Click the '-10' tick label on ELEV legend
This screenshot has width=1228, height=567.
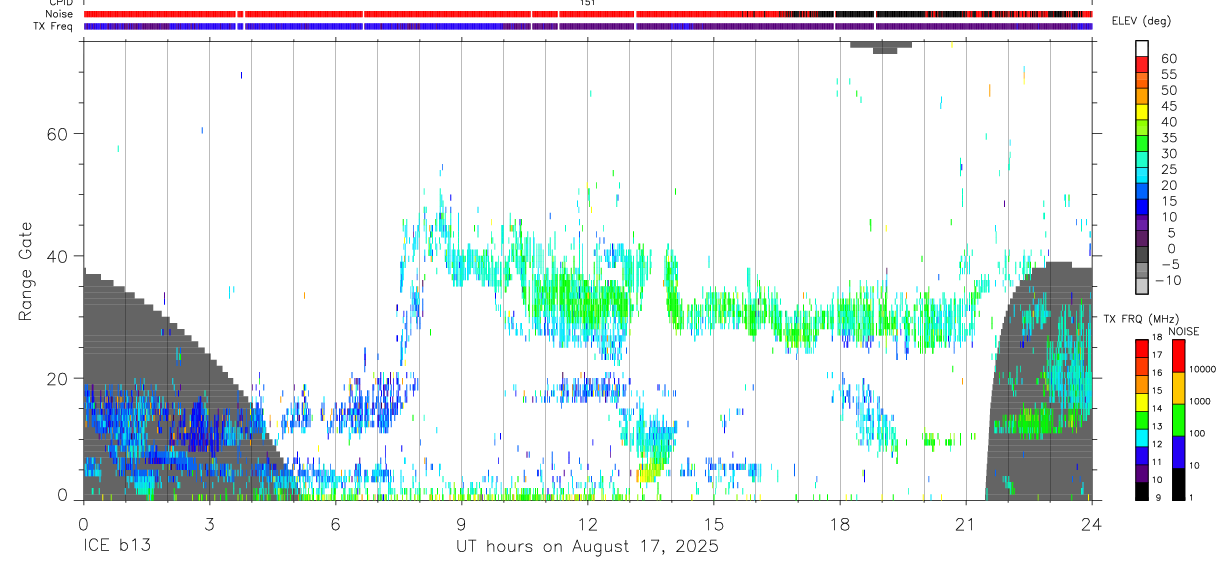pos(1167,280)
